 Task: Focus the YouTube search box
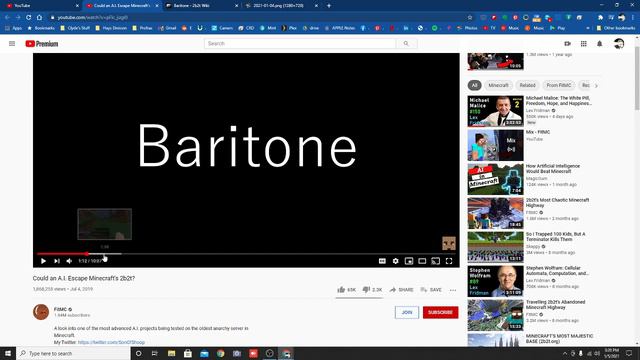point(300,44)
